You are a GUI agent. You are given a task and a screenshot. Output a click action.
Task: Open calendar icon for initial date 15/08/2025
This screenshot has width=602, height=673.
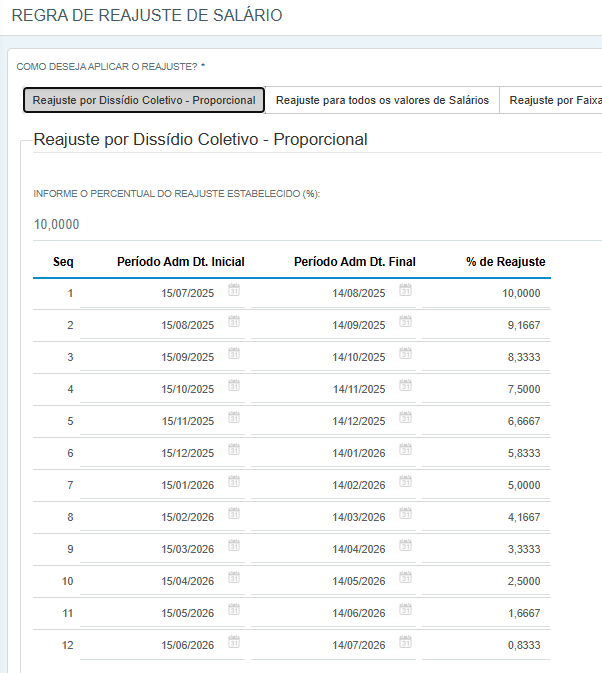[234, 321]
